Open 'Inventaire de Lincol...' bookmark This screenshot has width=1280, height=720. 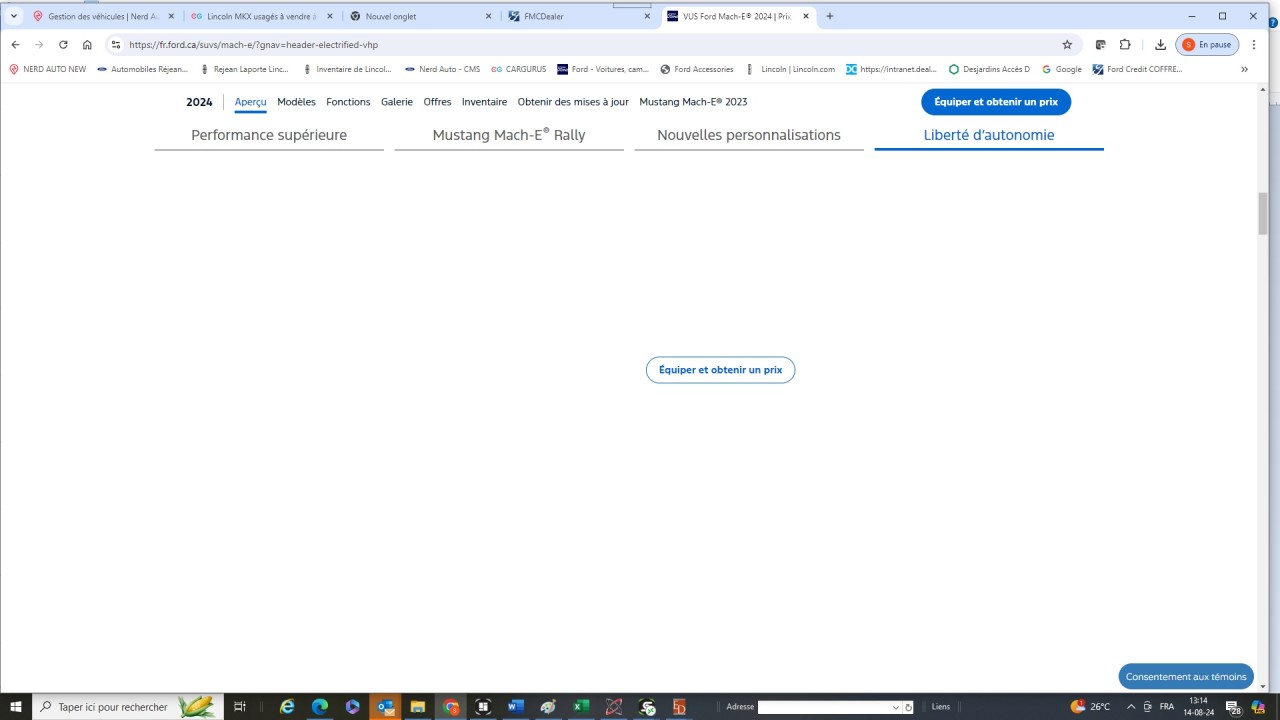pyautogui.click(x=346, y=70)
